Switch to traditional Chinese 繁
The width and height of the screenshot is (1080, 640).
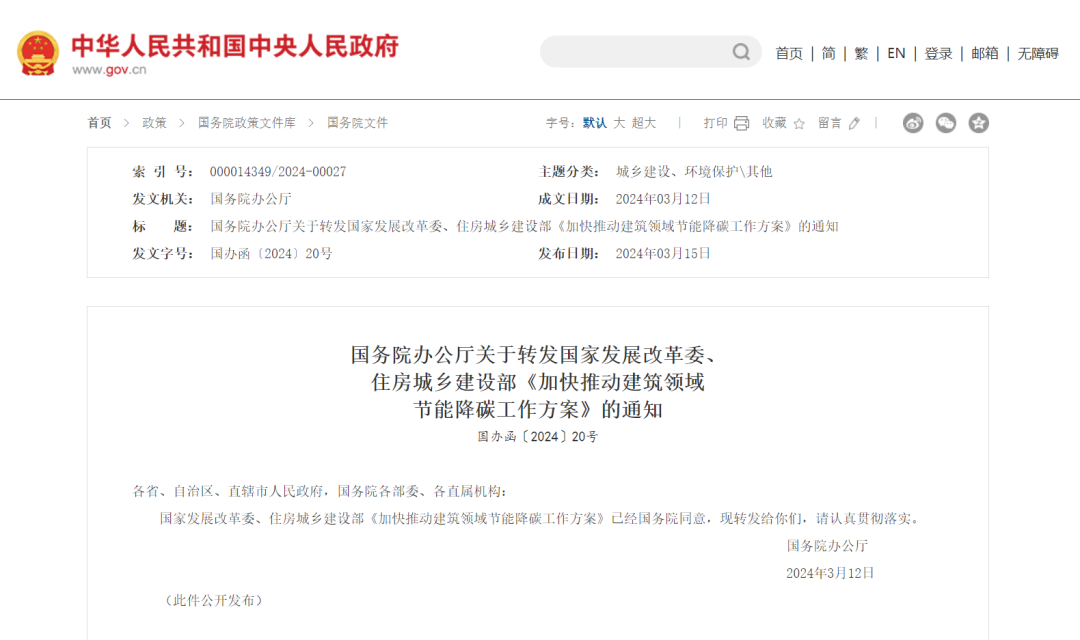tap(861, 54)
